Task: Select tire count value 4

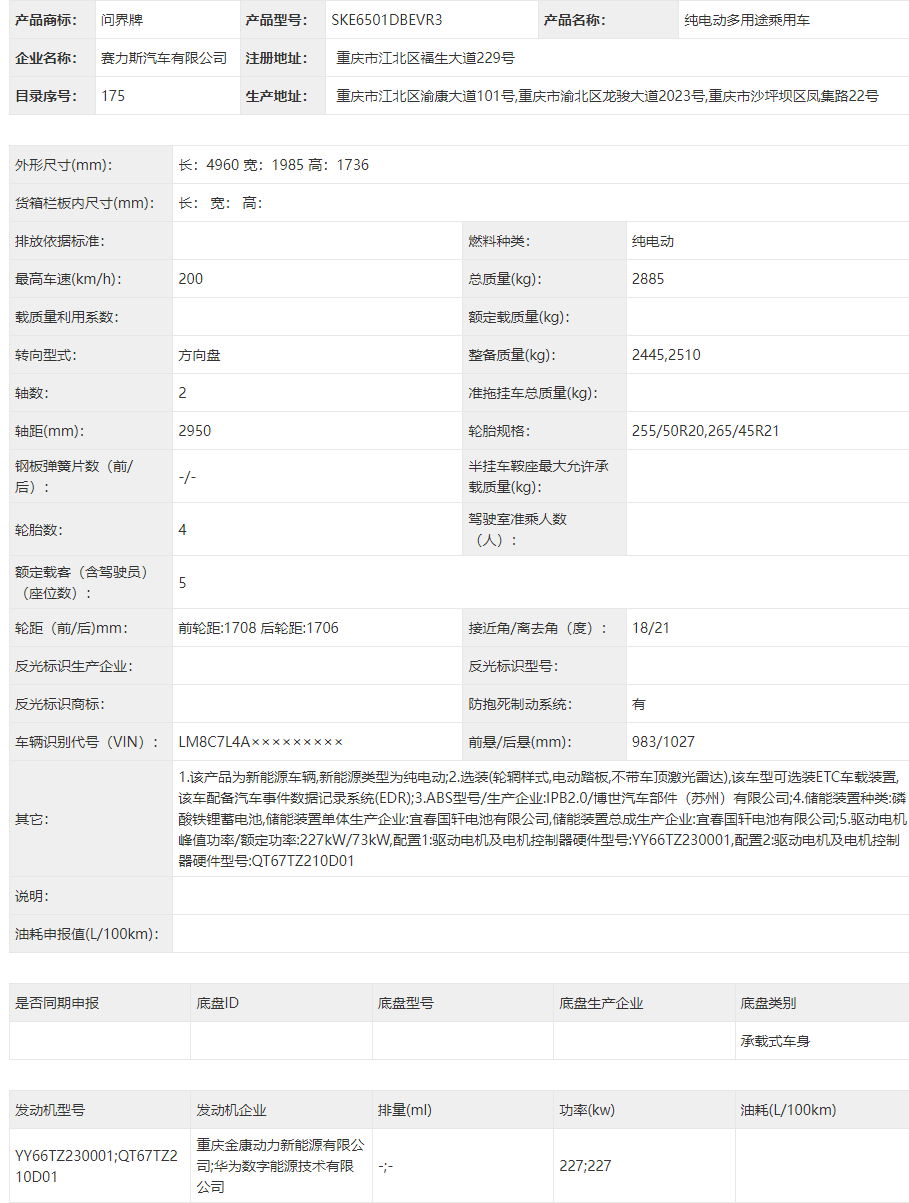Action: tap(182, 529)
